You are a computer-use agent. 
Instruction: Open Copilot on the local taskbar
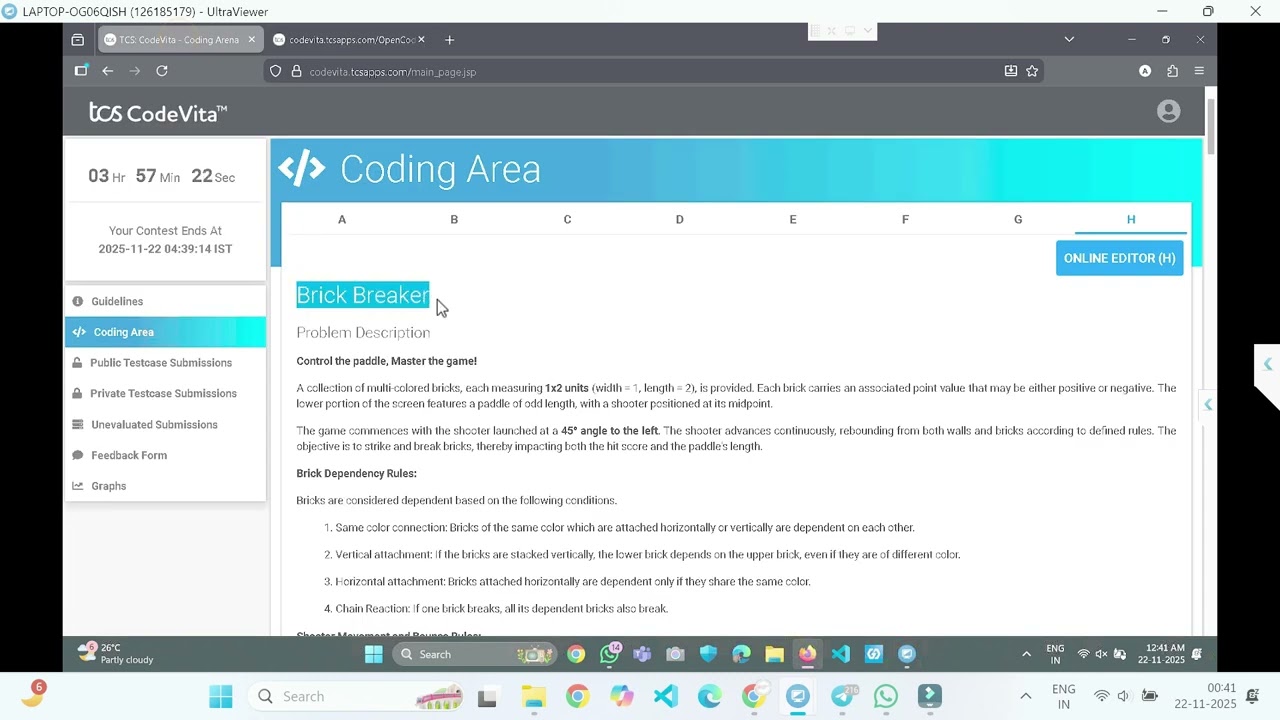tap(622, 696)
